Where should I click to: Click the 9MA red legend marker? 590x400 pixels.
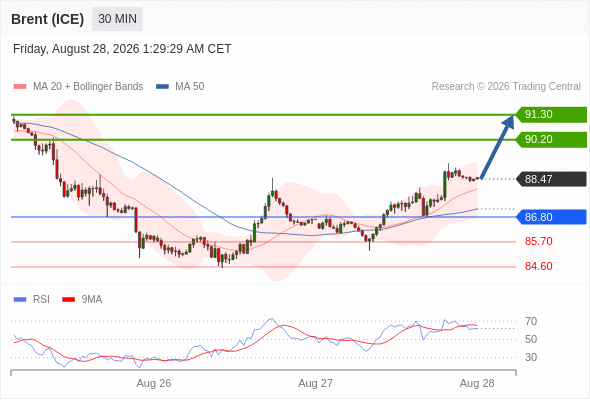coord(68,300)
